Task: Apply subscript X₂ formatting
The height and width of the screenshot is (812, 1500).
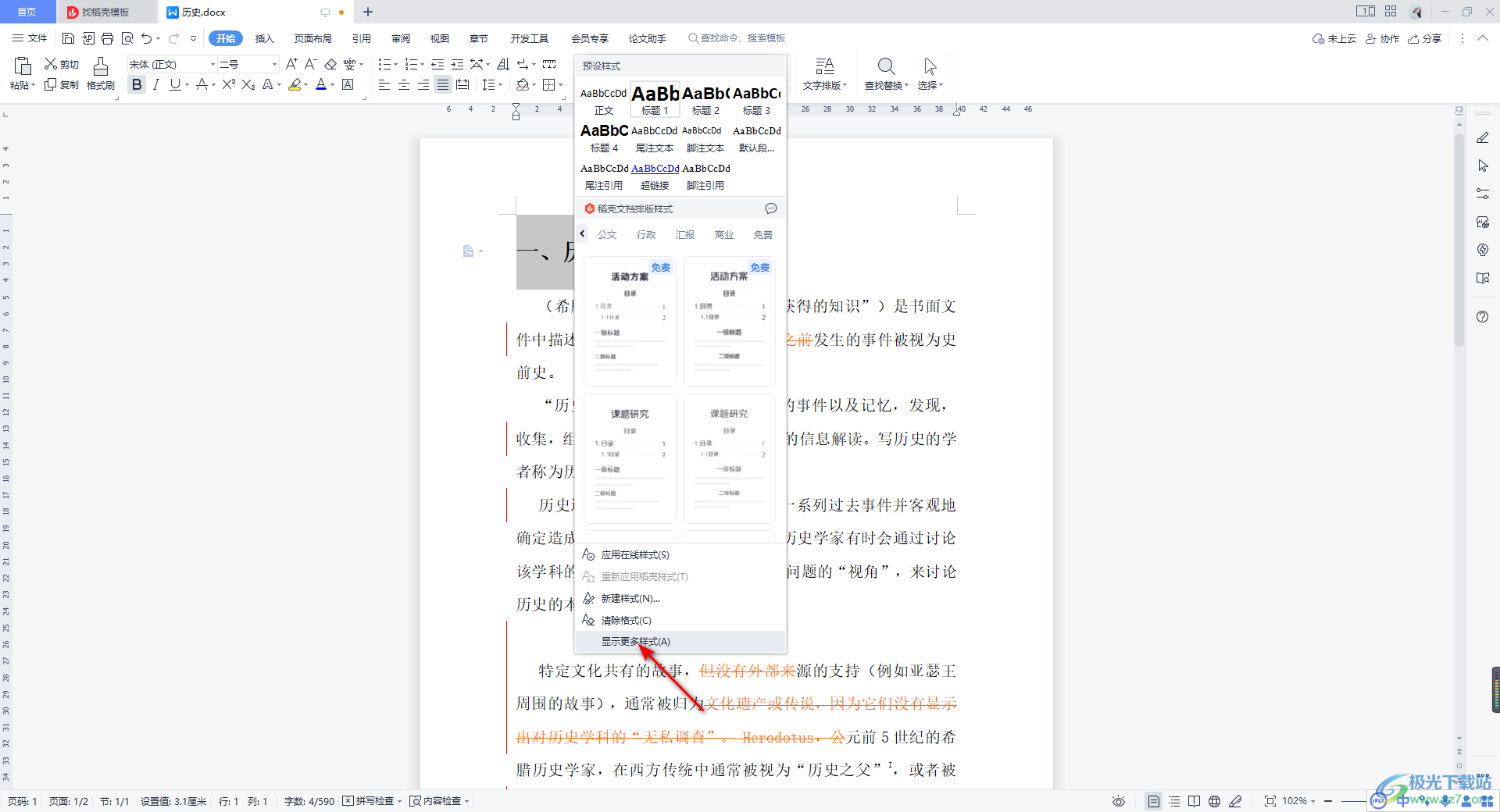Action: click(248, 84)
